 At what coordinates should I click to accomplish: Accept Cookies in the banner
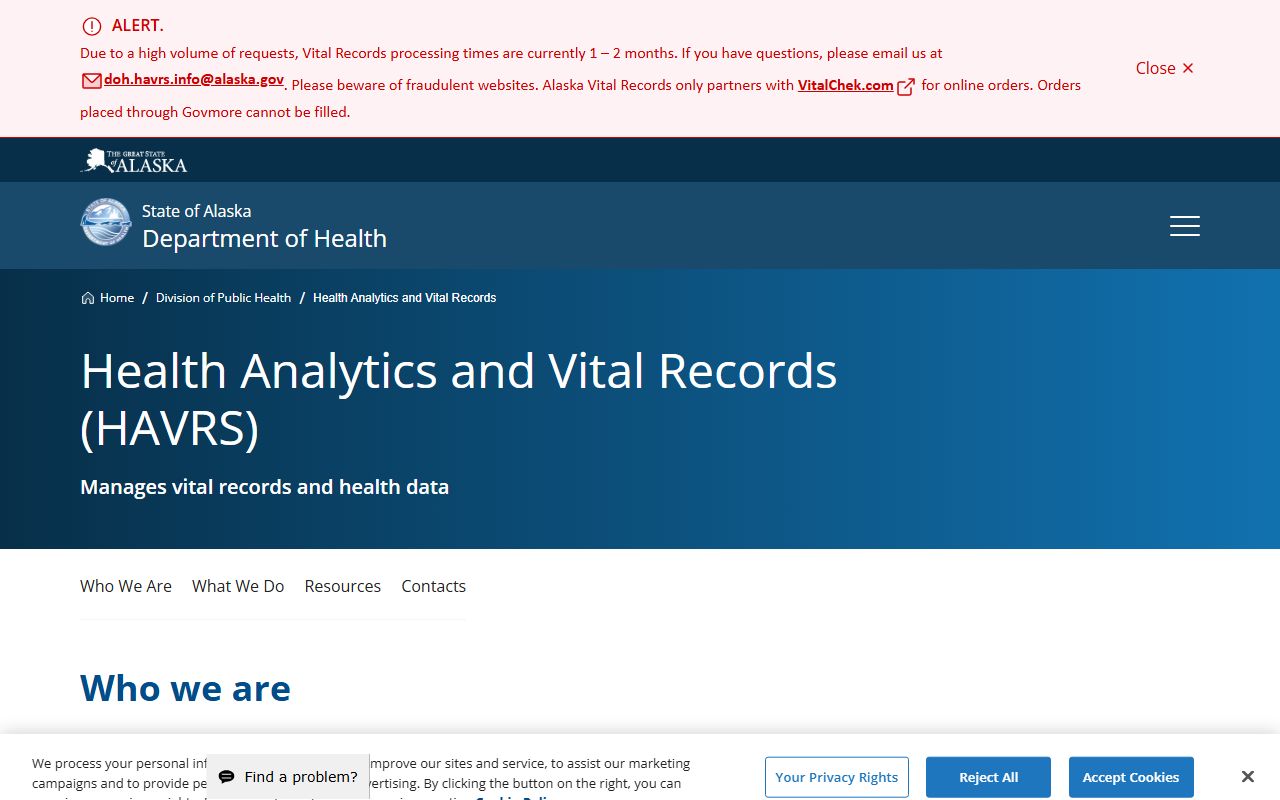[1131, 777]
